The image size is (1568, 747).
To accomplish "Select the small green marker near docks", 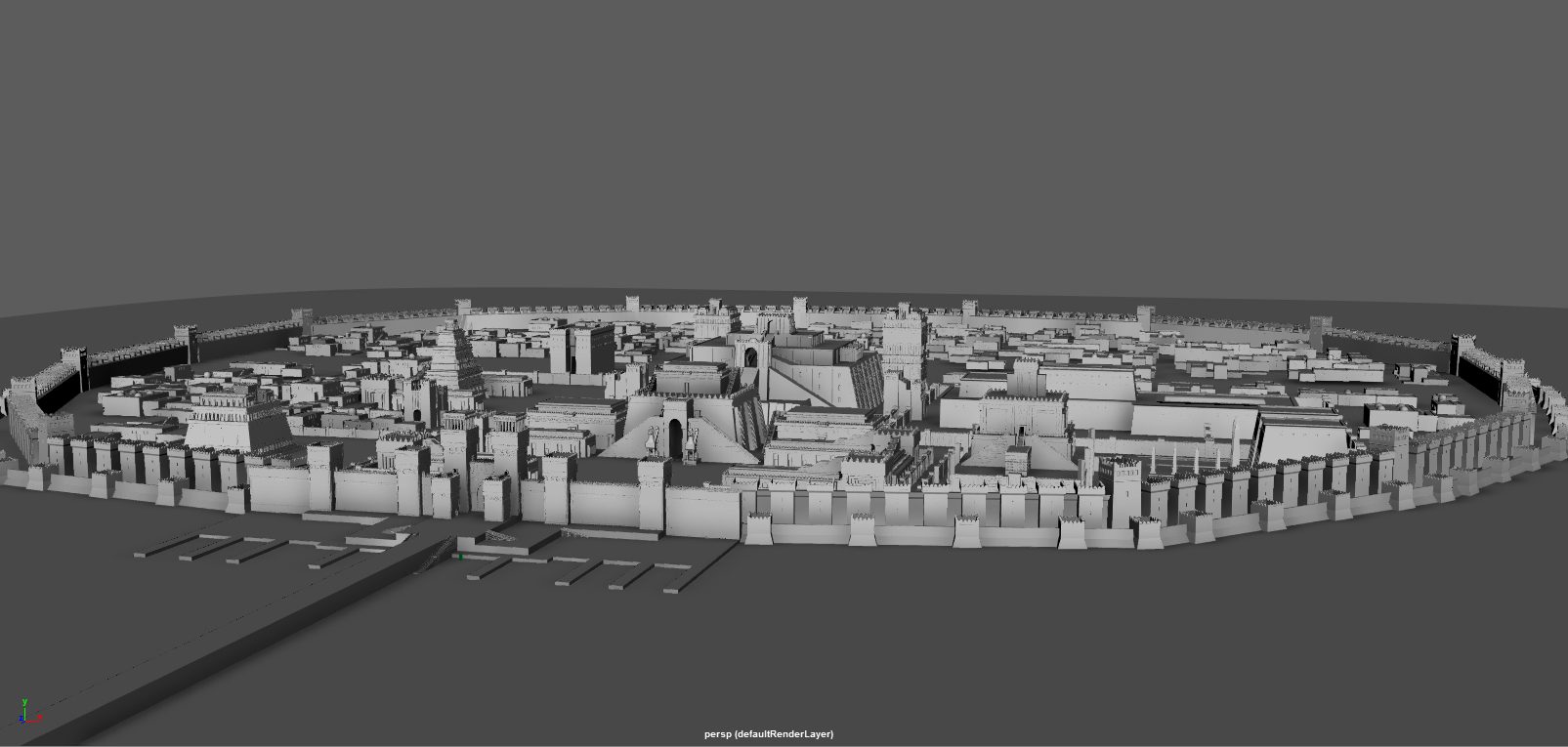I will point(461,557).
